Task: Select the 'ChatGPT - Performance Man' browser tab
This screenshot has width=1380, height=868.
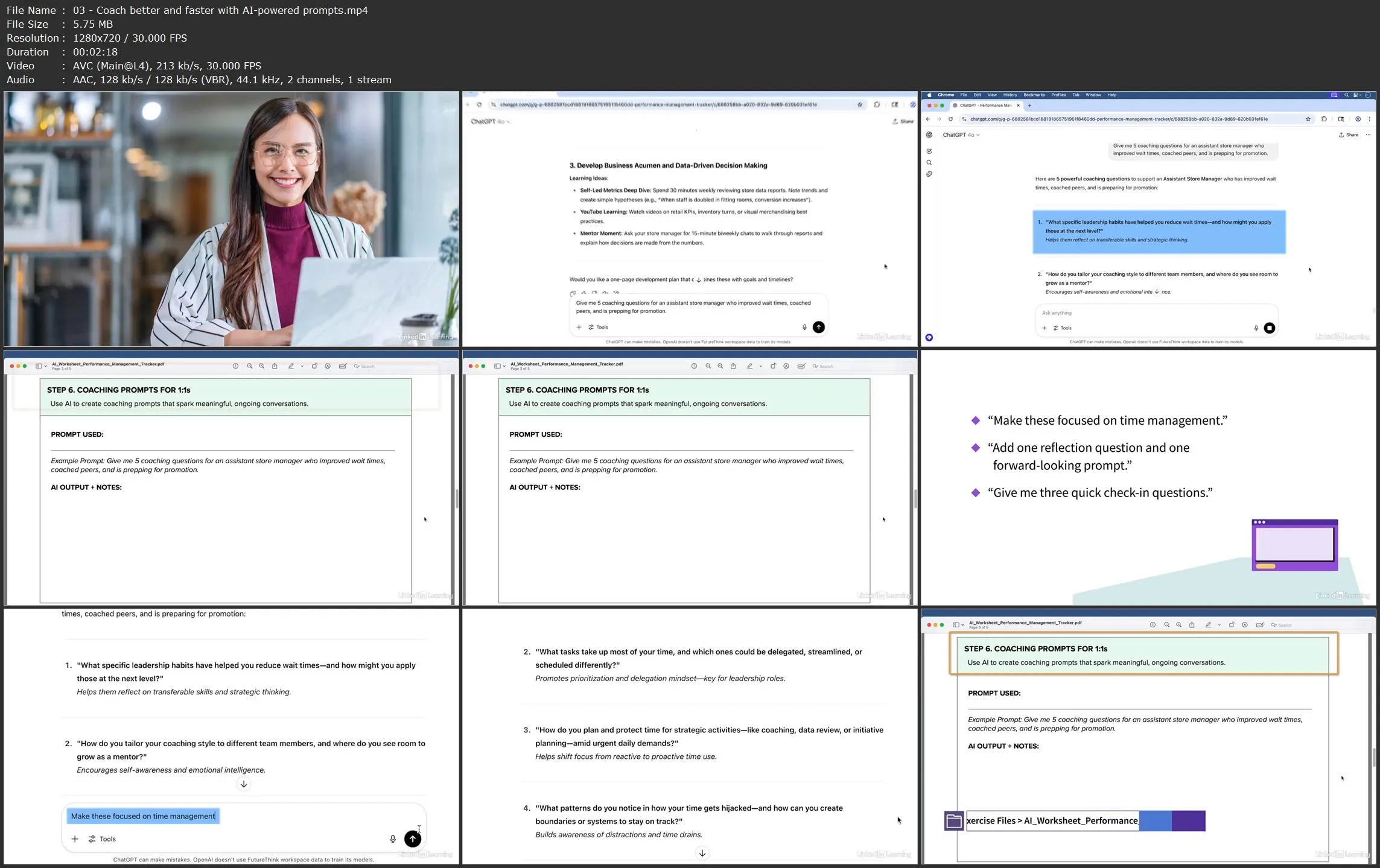Action: pyautogui.click(x=985, y=106)
